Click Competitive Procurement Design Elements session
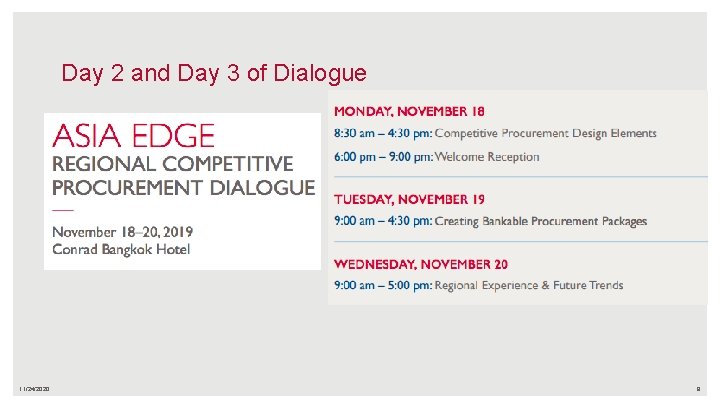 click(546, 133)
